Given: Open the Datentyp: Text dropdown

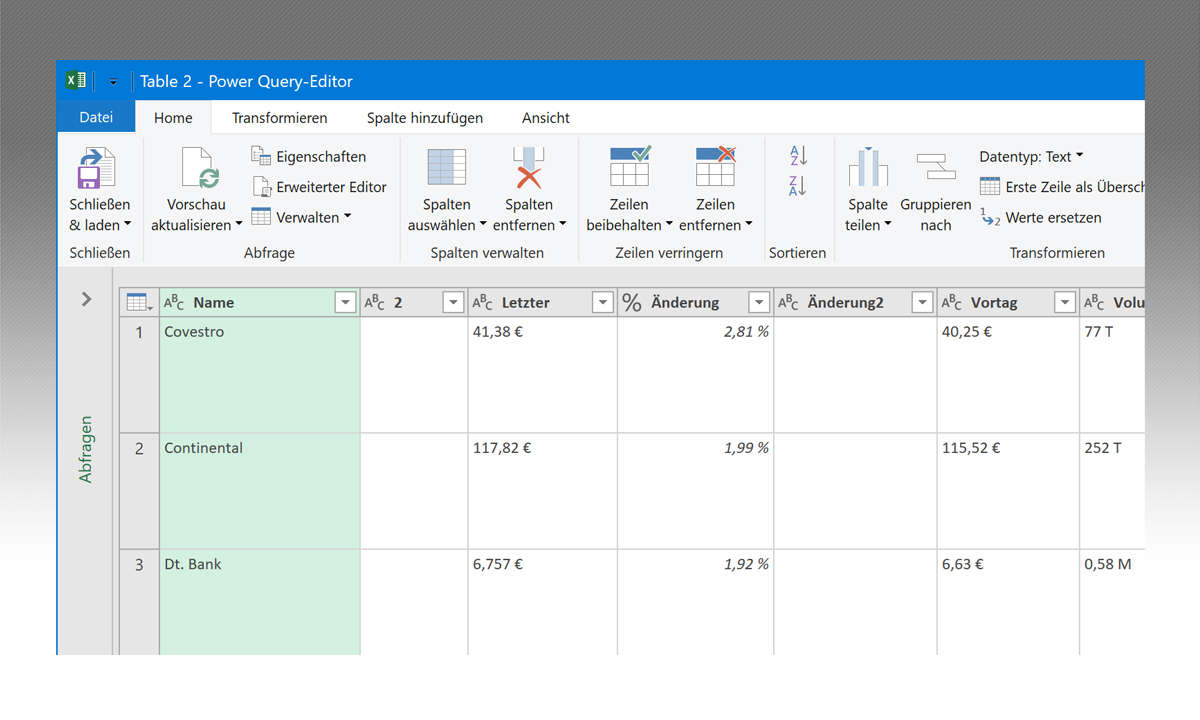Looking at the screenshot, I should click(x=1031, y=156).
